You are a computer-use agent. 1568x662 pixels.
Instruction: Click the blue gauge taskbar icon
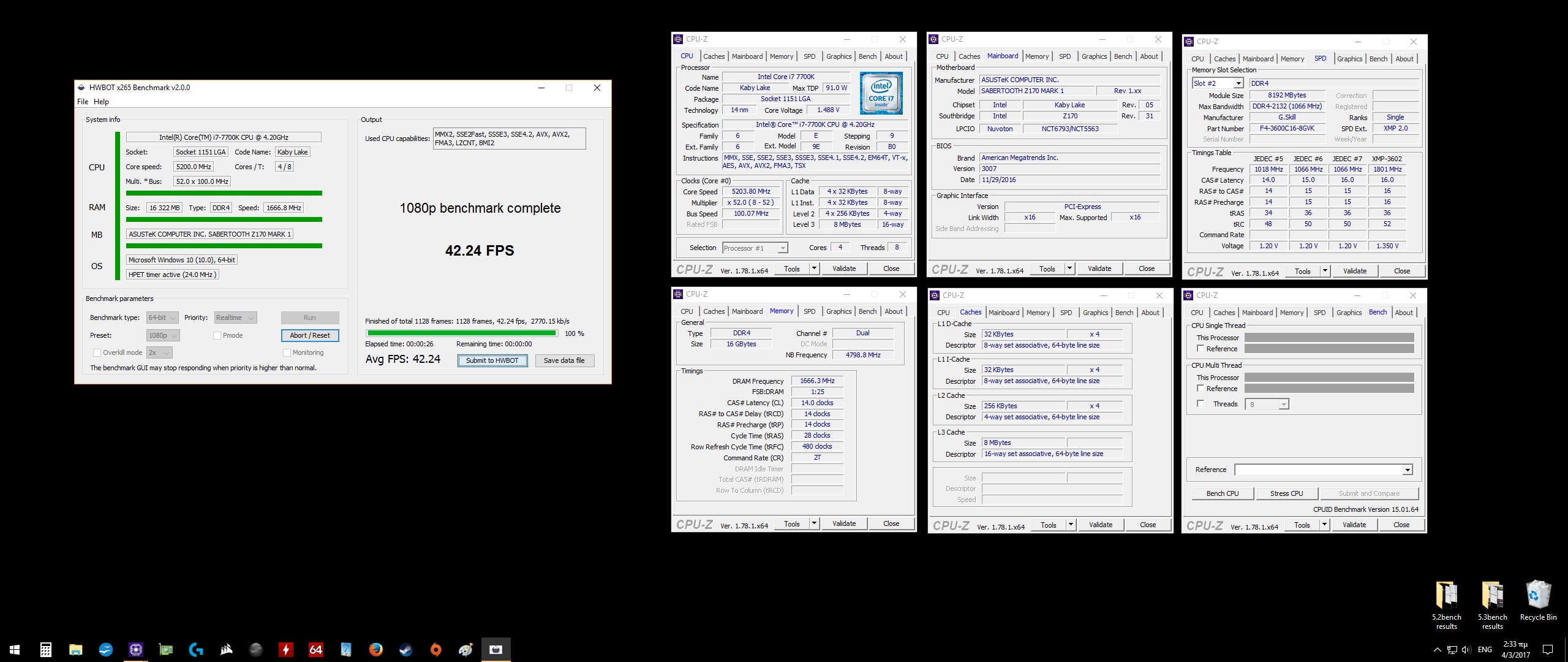click(x=345, y=650)
